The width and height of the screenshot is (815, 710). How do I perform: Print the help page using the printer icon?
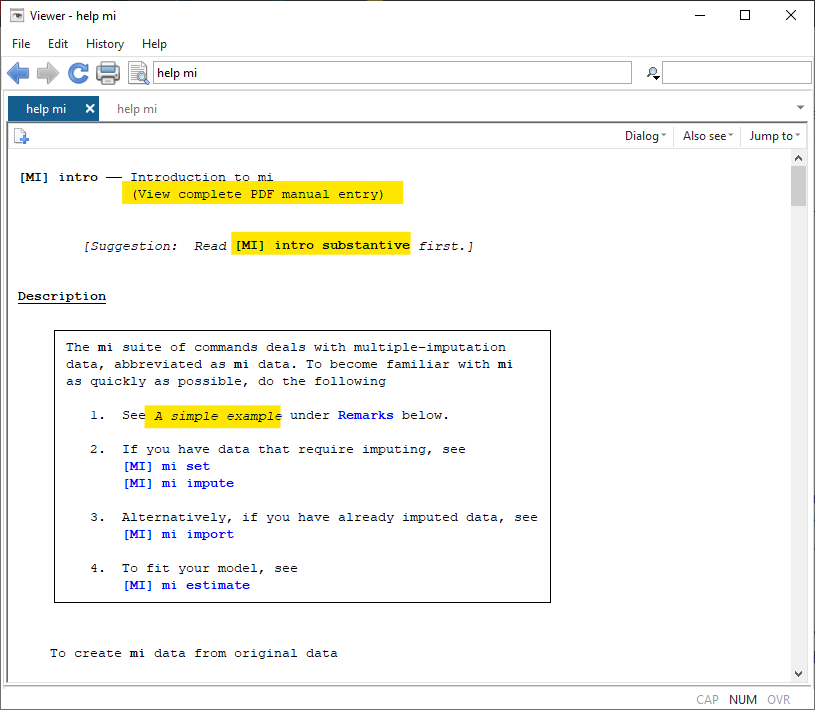[108, 73]
